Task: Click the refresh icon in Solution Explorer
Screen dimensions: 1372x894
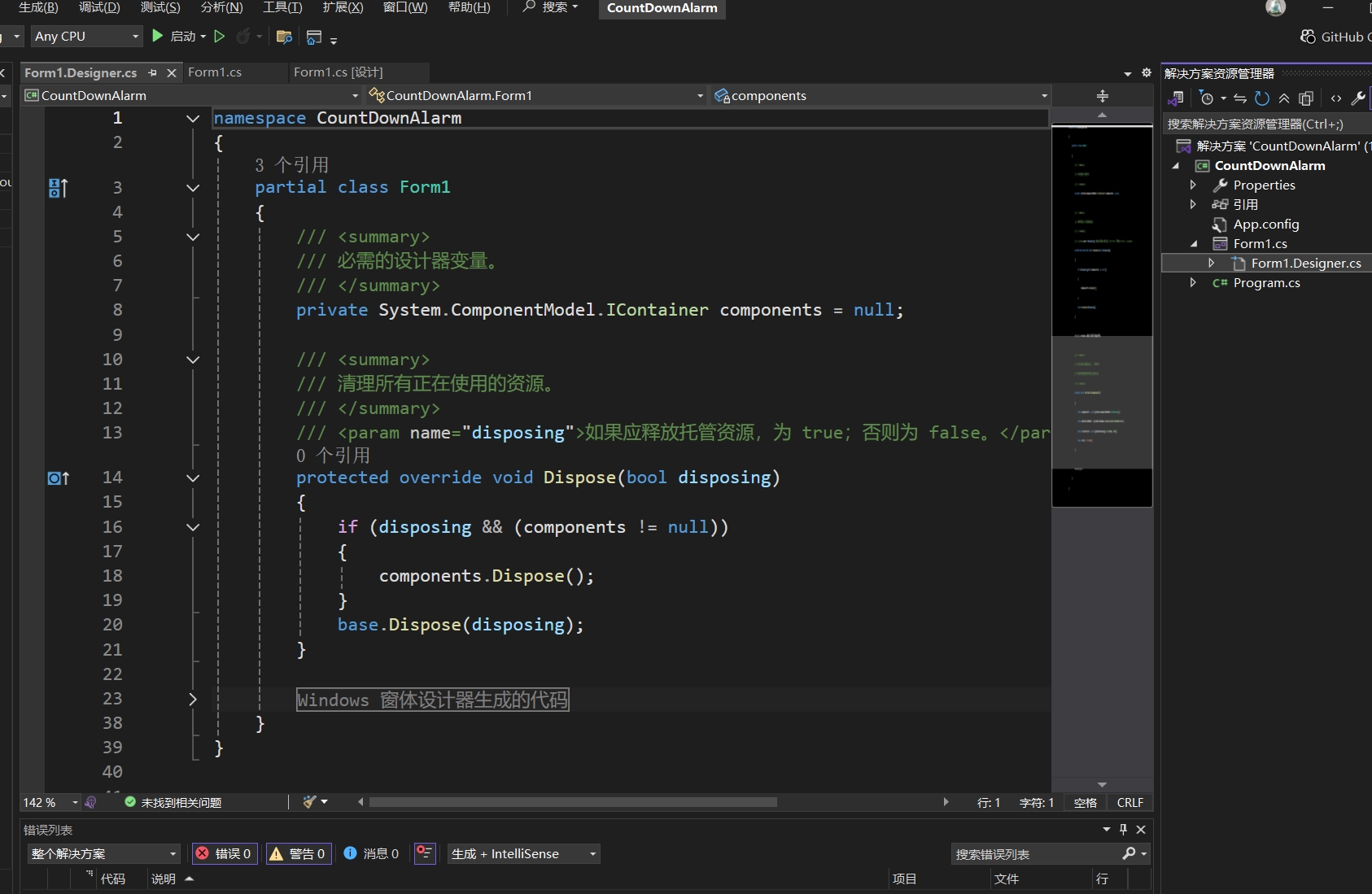Action: coord(1262,98)
